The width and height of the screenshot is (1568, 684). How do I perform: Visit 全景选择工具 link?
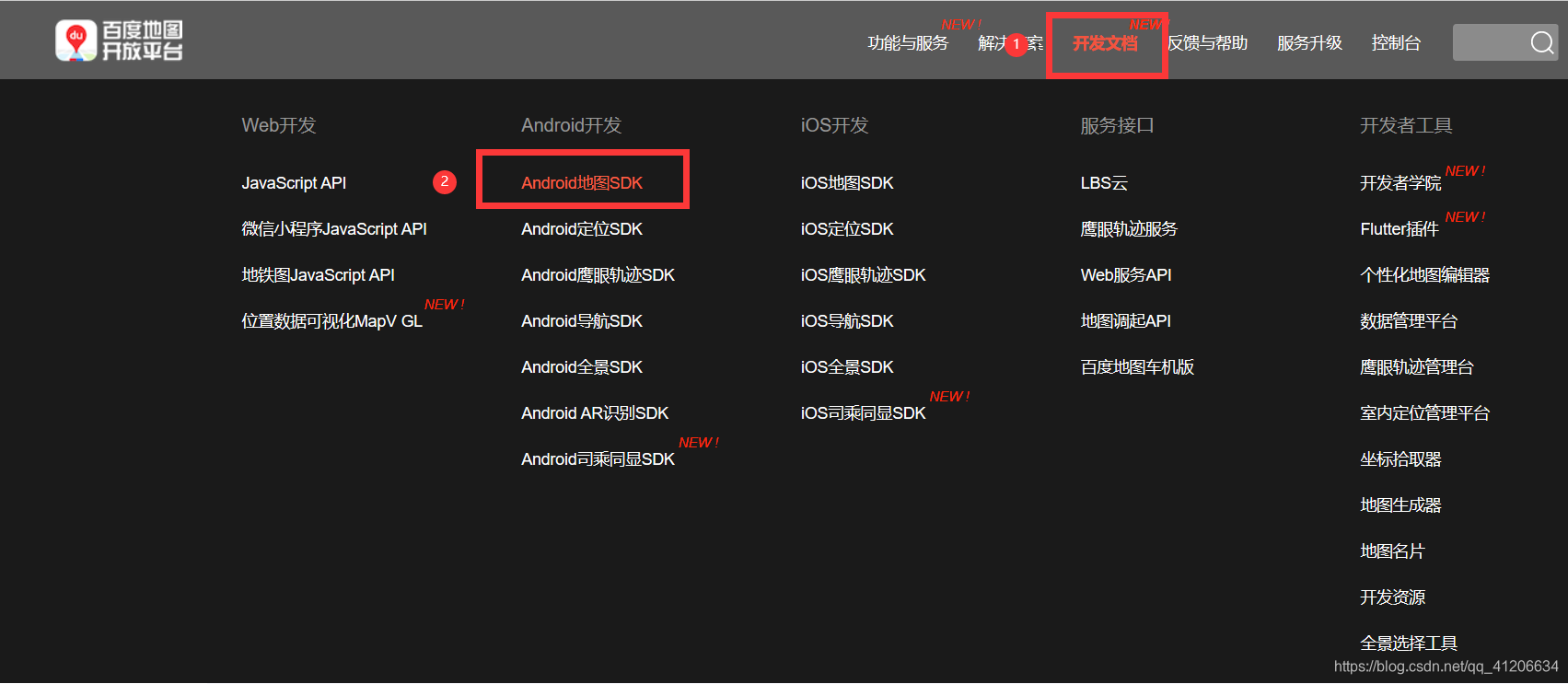(1409, 643)
